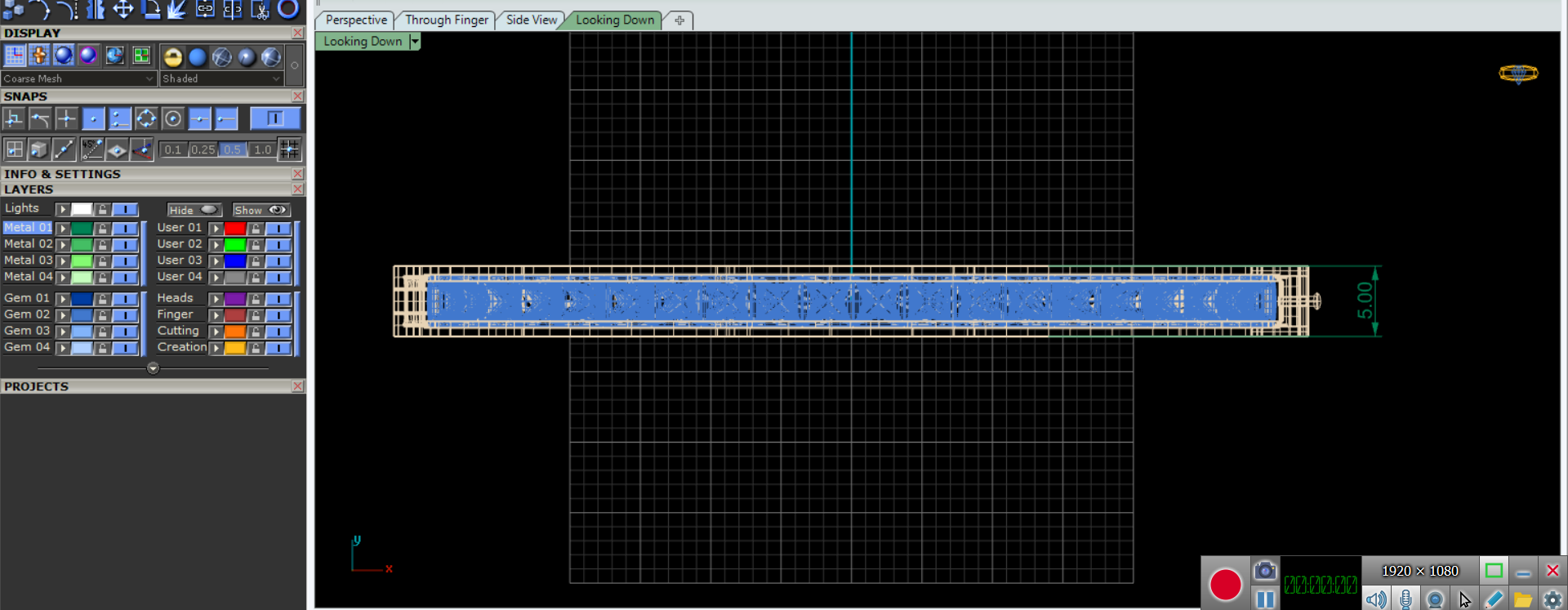Toggle visibility switch of Gem 01 layer
The image size is (1568, 610).
(125, 299)
